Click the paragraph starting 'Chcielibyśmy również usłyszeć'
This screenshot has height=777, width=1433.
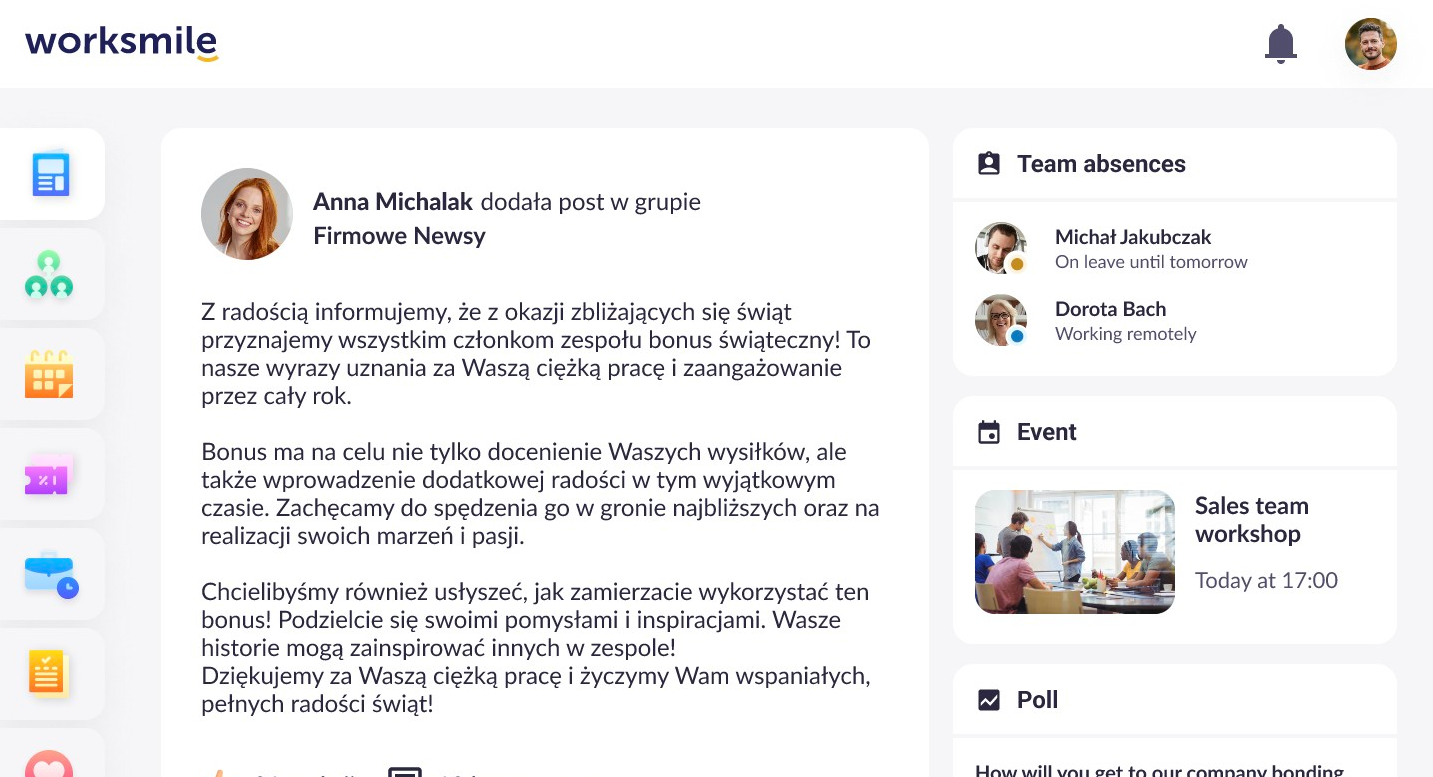[535, 620]
